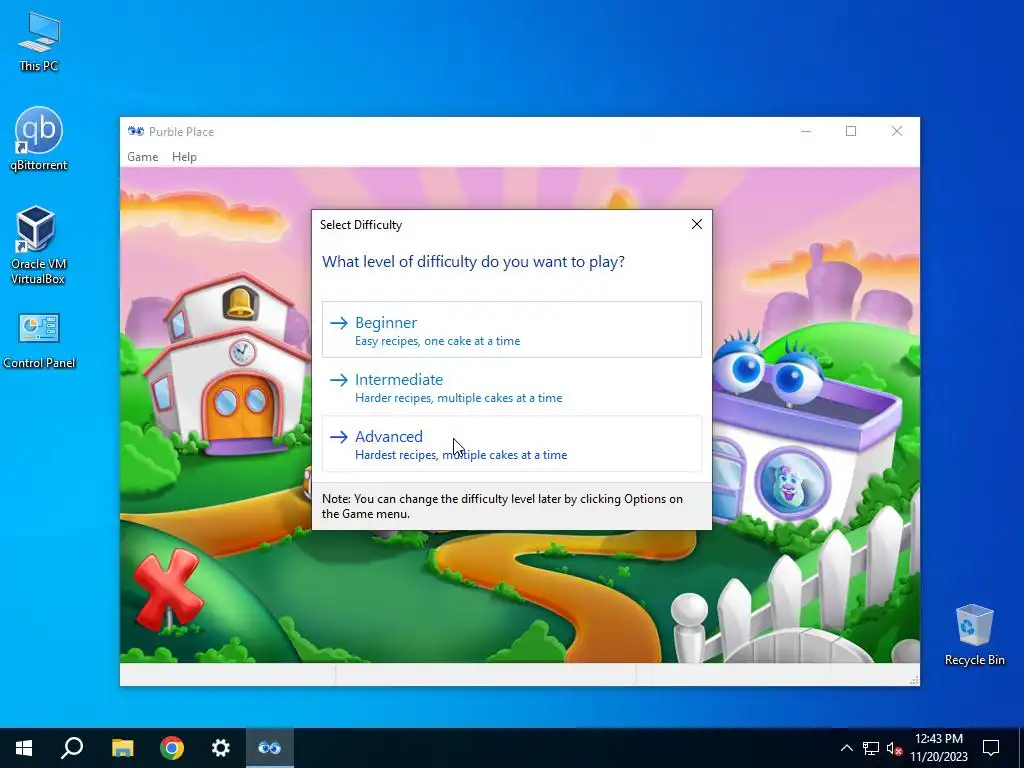Open the Oracle VM VirtualBox shortcut
This screenshot has width=1024, height=768.
pos(38,245)
